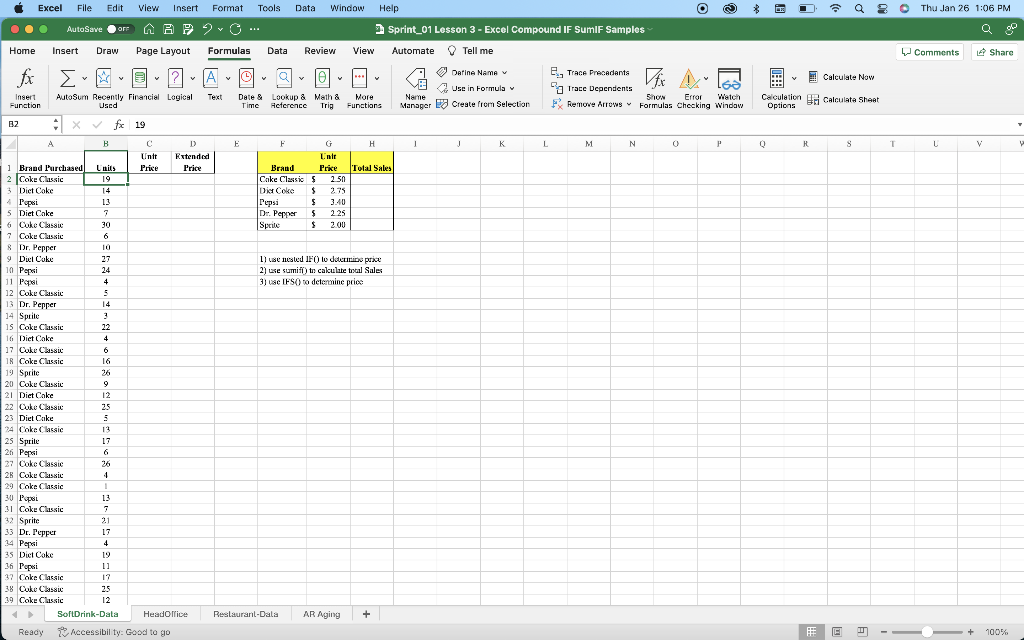
Task: Open the Insert Function dialog
Action: tap(25, 86)
